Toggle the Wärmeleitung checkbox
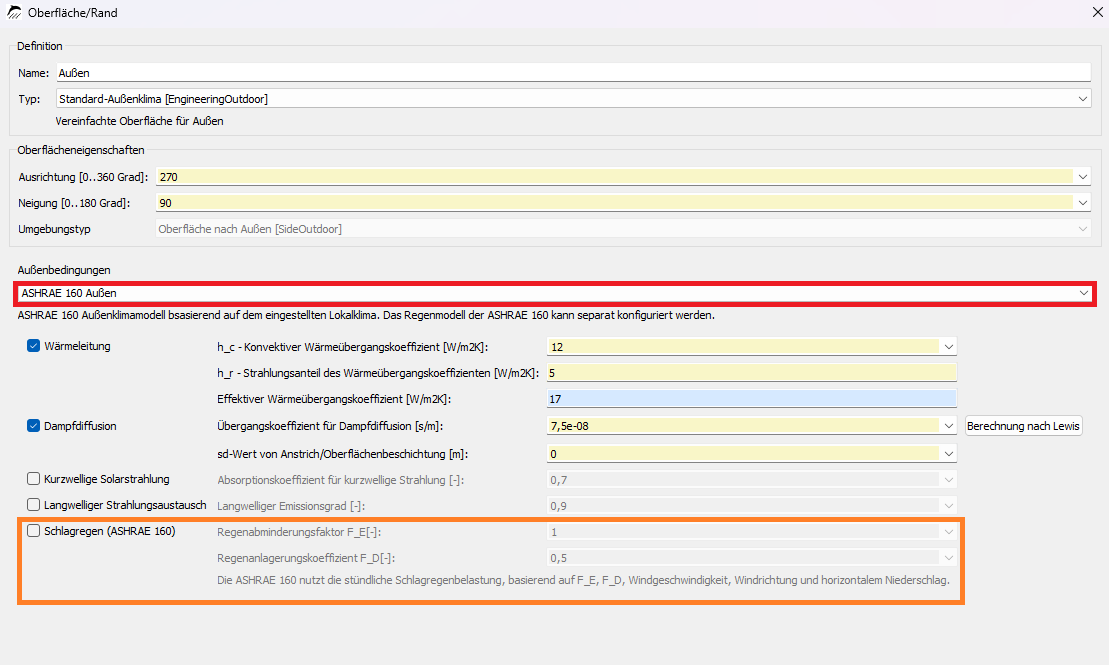 [x=33, y=346]
